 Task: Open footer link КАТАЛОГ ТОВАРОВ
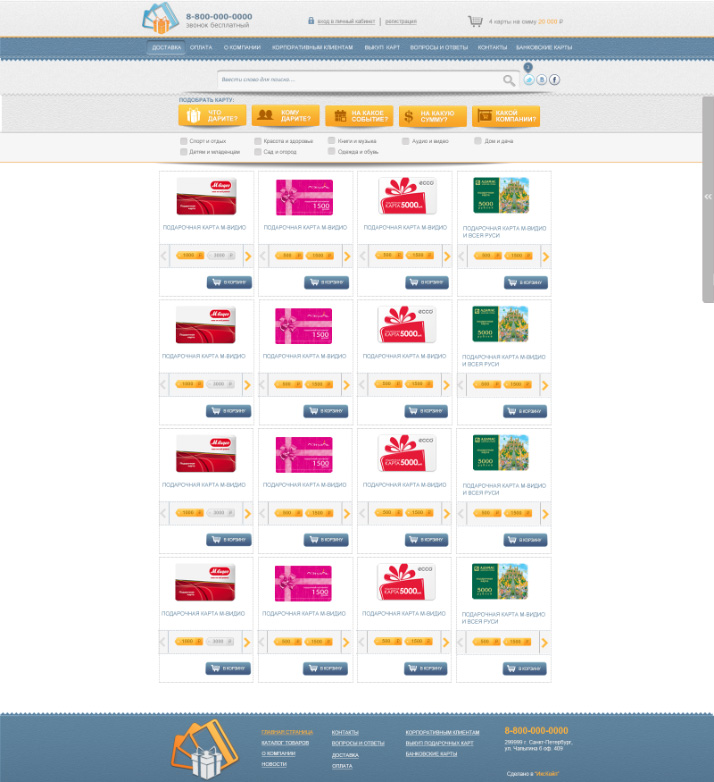[x=285, y=743]
